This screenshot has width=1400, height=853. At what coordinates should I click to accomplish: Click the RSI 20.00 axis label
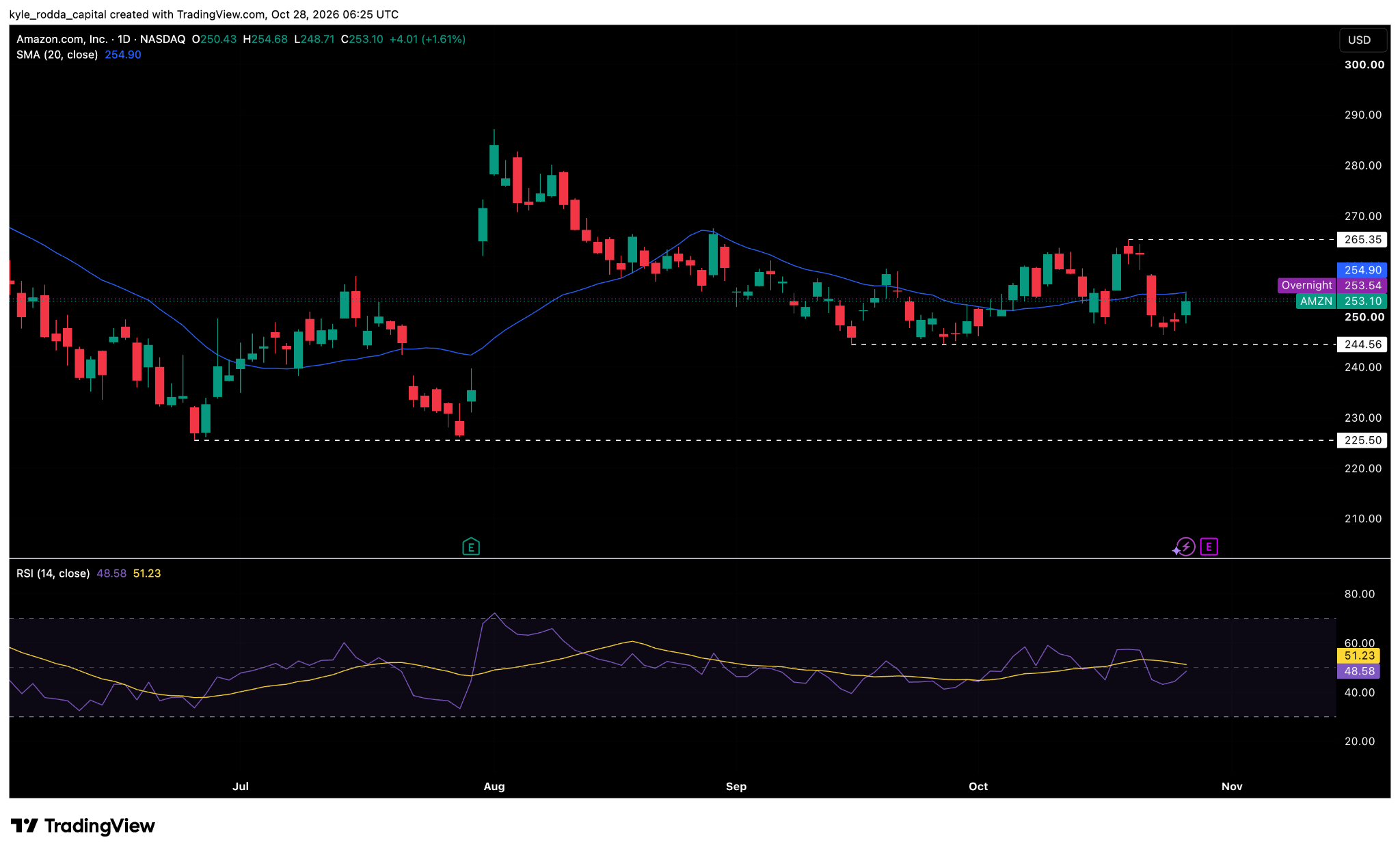(1360, 742)
